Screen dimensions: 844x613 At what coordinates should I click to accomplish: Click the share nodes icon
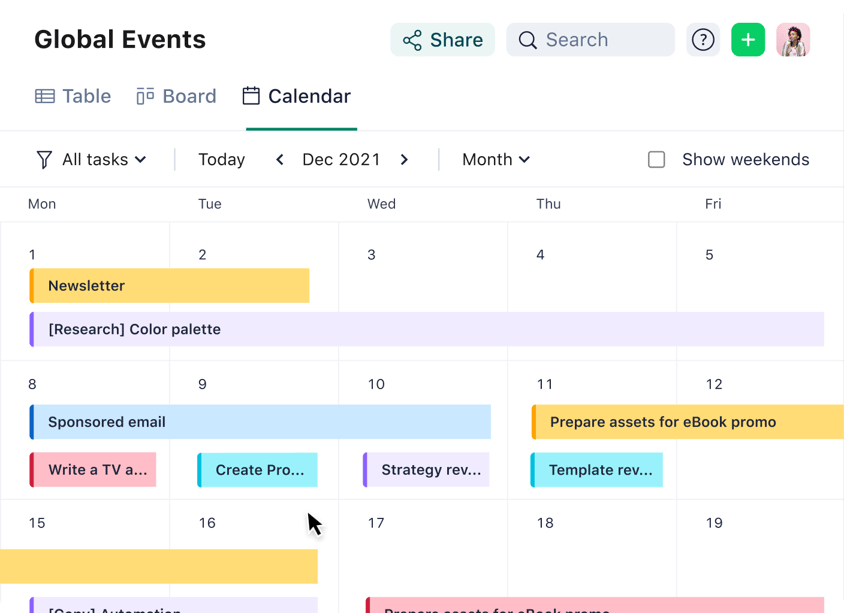(412, 40)
